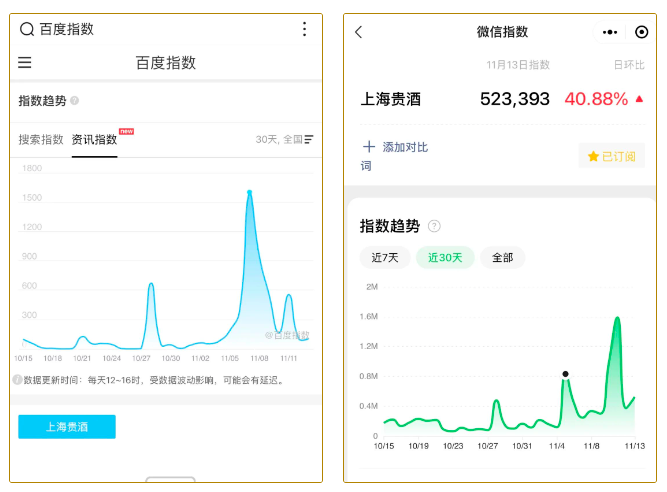Open the WeChat mini-program more options dots

[x=610, y=32]
